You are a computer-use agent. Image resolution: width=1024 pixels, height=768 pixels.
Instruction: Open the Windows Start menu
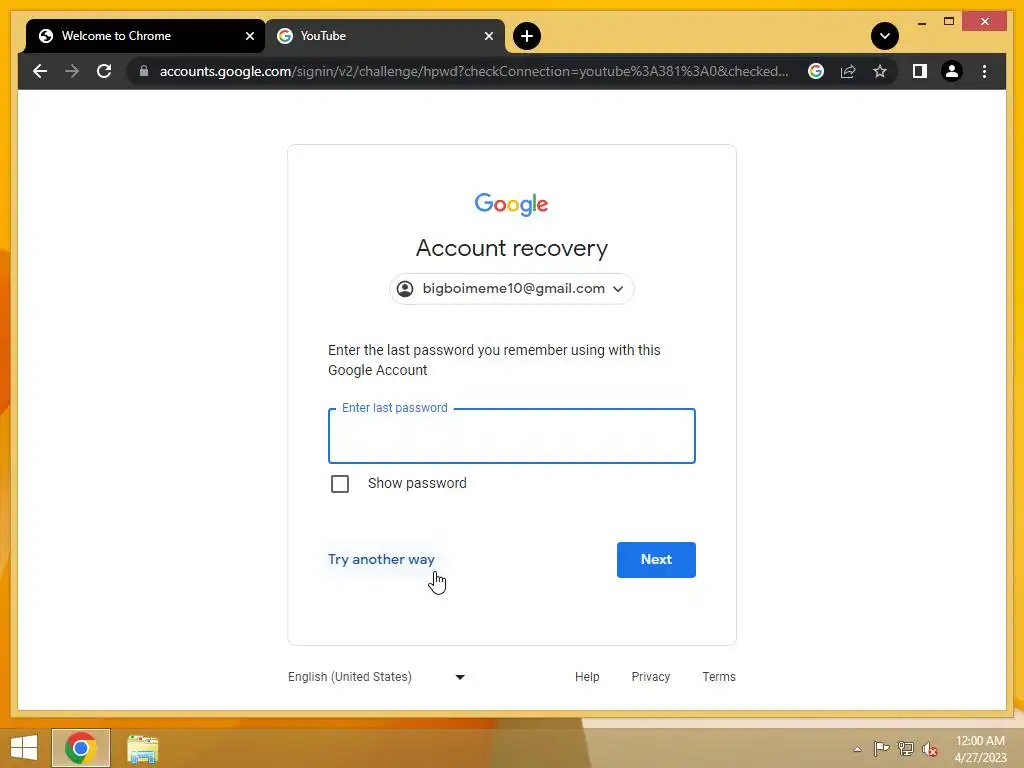click(24, 748)
